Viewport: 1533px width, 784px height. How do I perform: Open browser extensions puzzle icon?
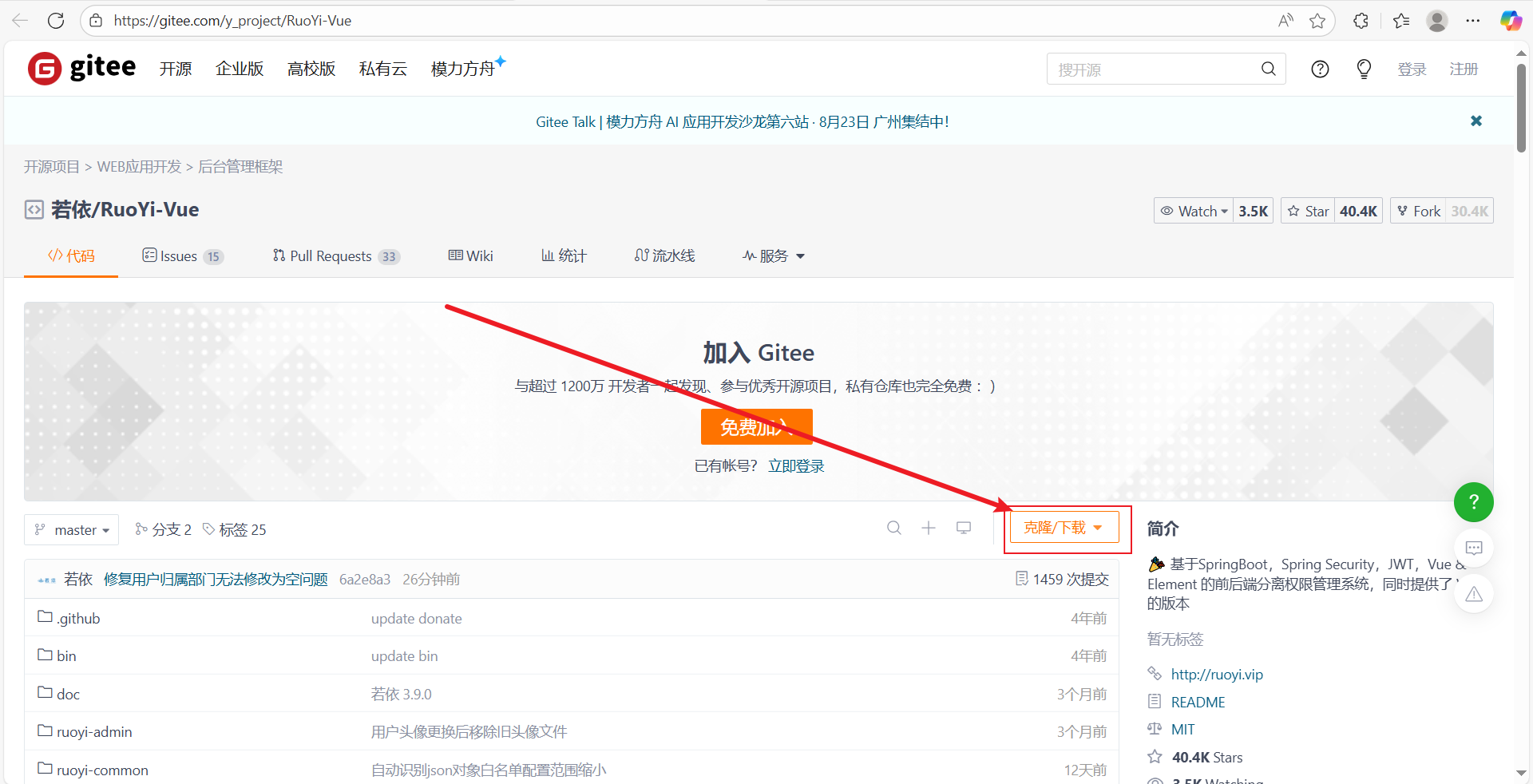(1361, 21)
